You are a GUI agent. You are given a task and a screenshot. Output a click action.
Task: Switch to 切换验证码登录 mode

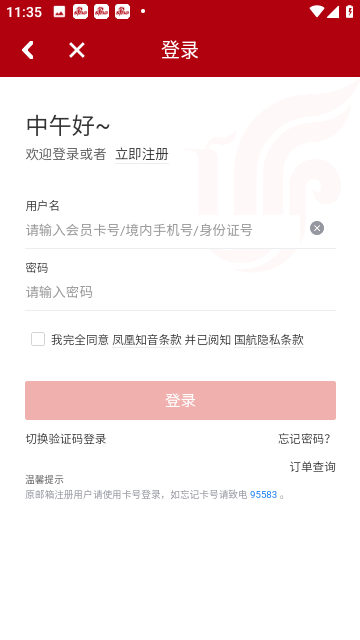(66, 439)
